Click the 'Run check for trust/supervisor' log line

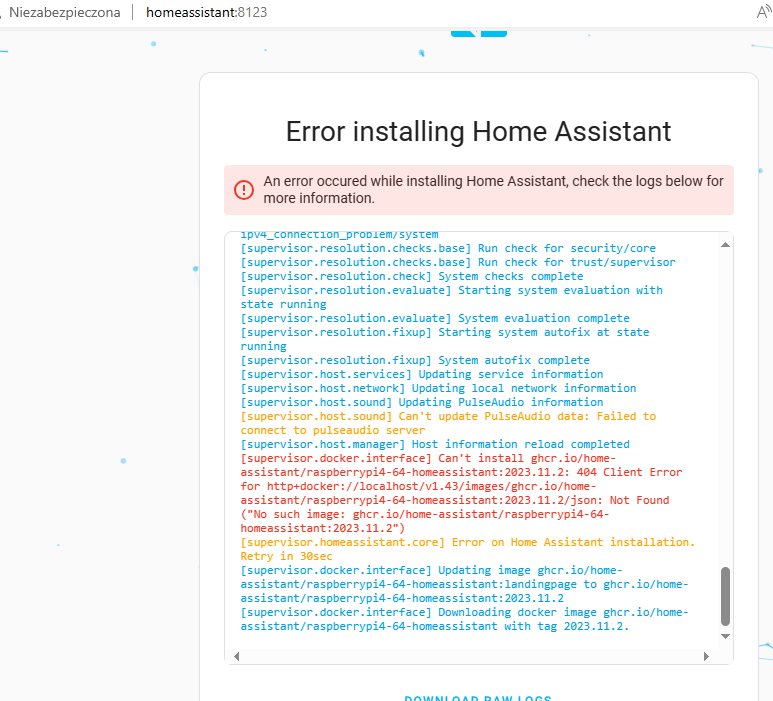click(x=458, y=262)
